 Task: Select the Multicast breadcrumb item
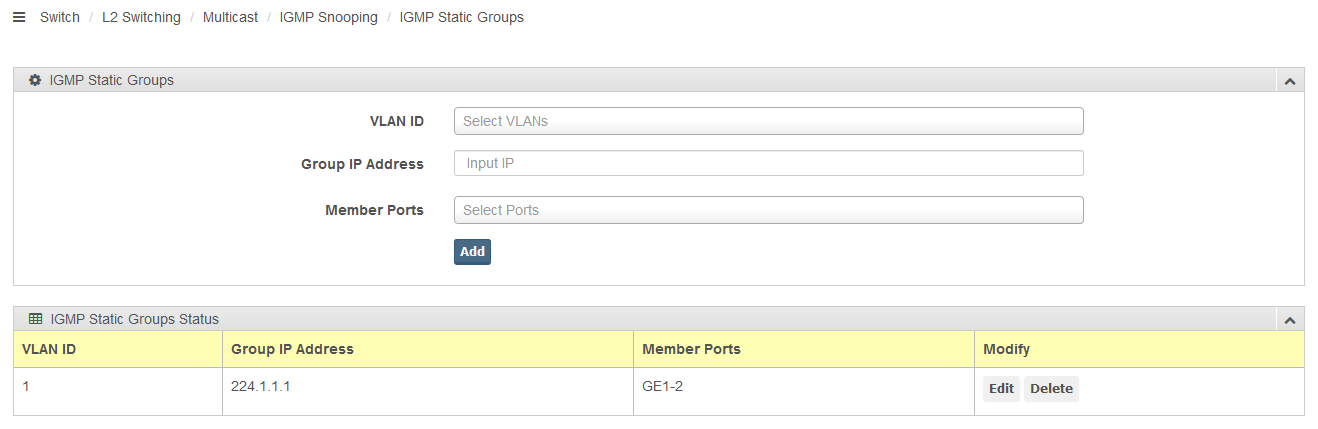(x=230, y=18)
